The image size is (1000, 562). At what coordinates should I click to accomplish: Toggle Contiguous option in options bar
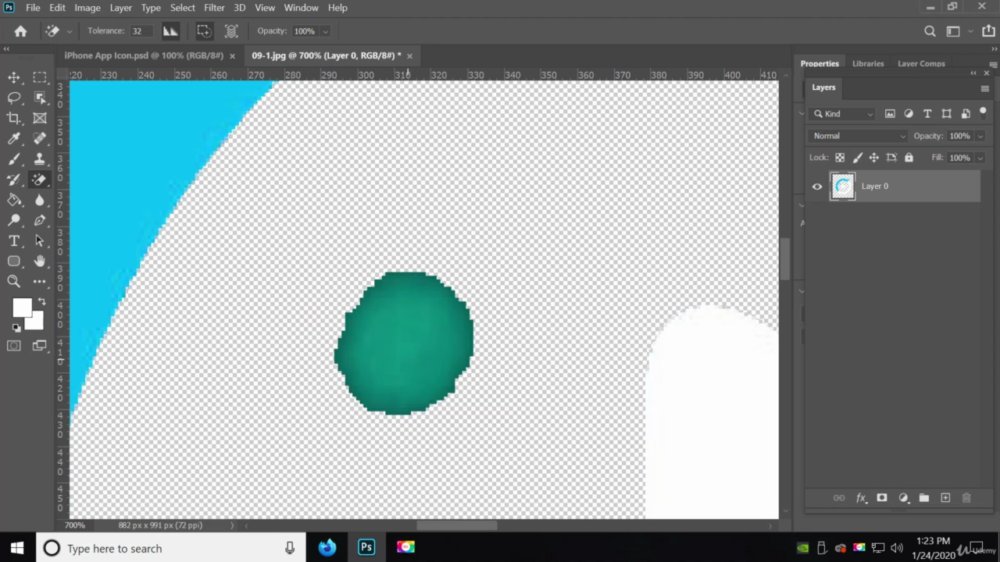tap(203, 31)
